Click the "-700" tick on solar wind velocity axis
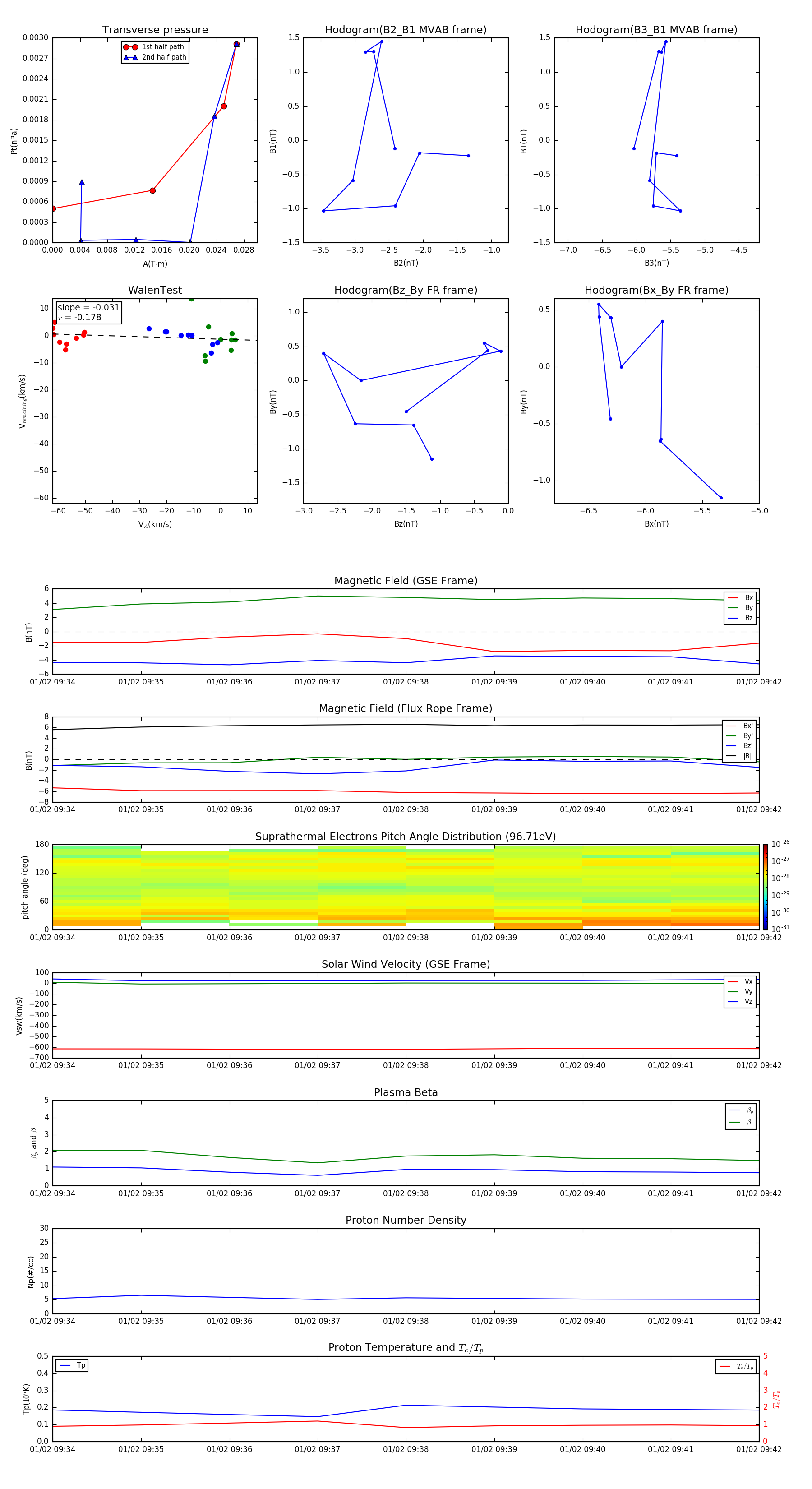The image size is (812, 1489). pyautogui.click(x=40, y=1058)
